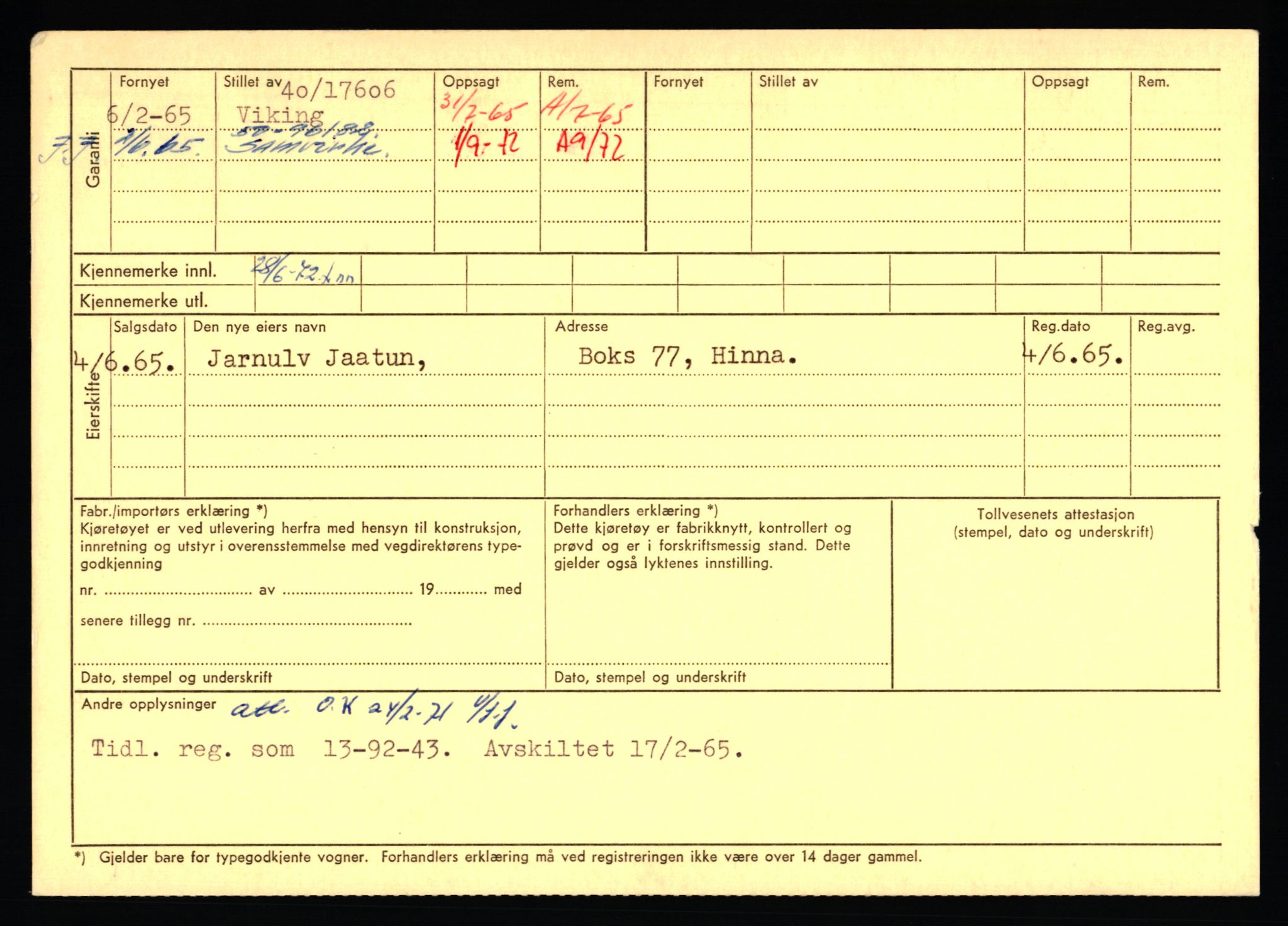This screenshot has width=1288, height=926.
Task: Click Dato, stempel og underskrift under Forhandlers
Action: (650, 677)
